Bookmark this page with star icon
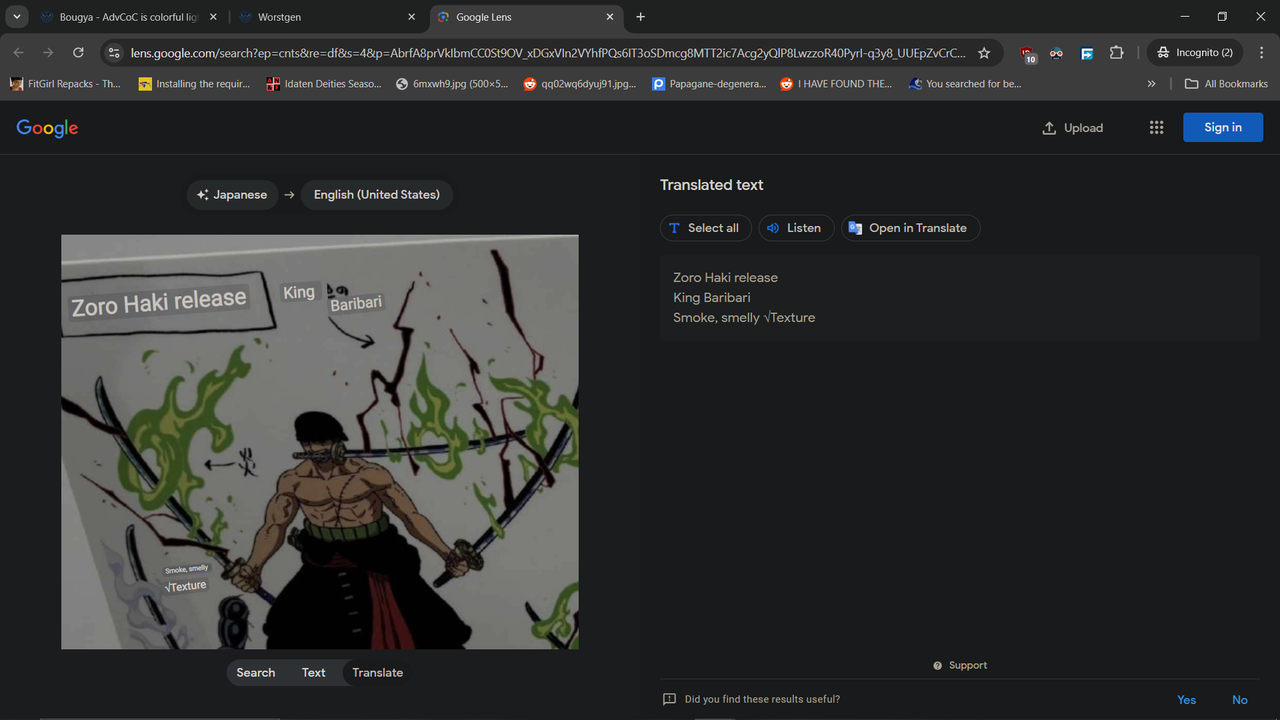The width and height of the screenshot is (1280, 720). [x=984, y=53]
